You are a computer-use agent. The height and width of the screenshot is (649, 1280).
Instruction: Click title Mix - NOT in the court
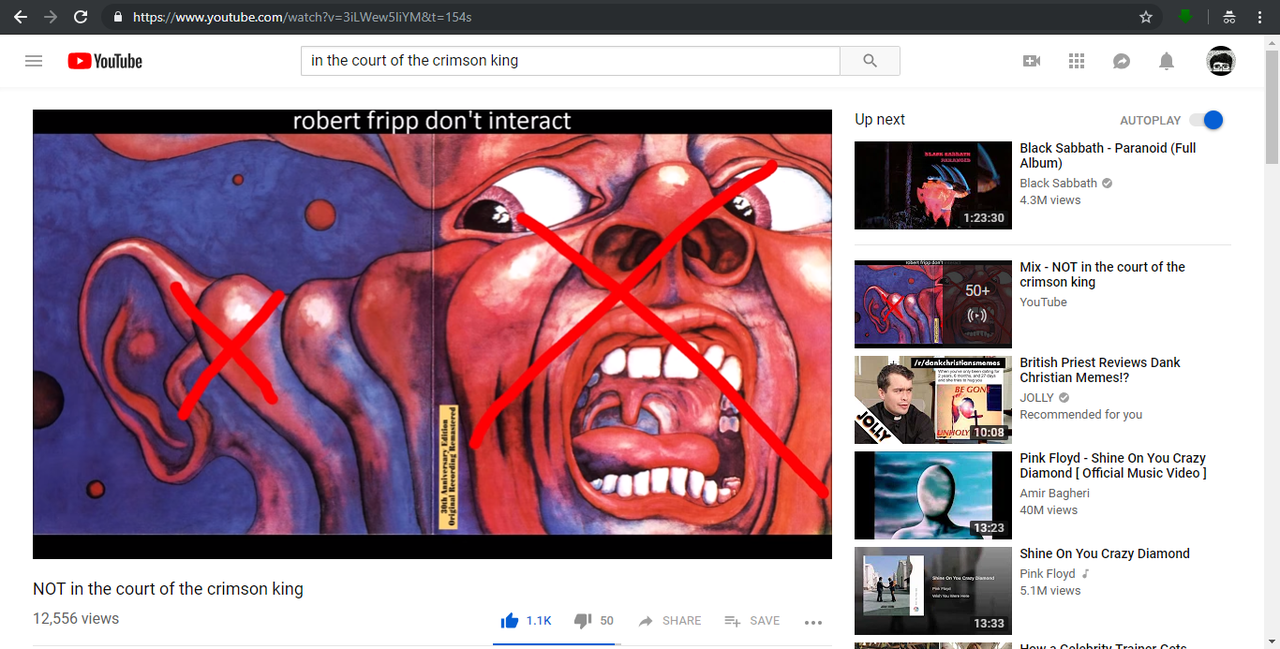click(1102, 274)
